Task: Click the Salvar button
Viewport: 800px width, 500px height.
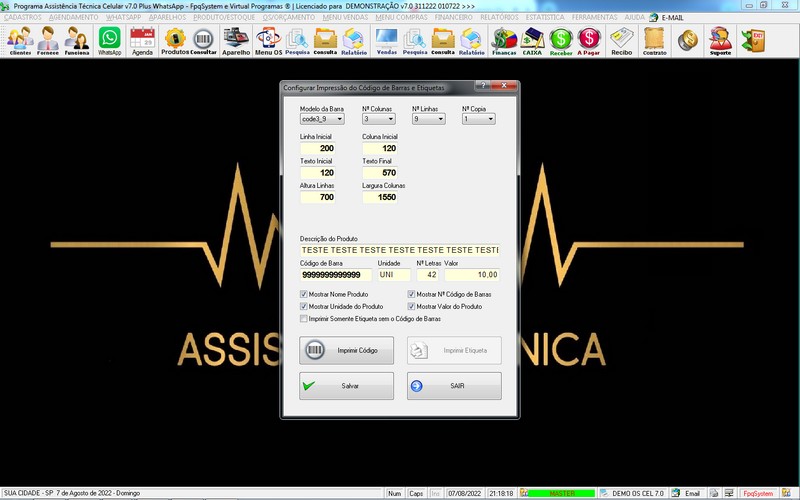Action: 346,386
